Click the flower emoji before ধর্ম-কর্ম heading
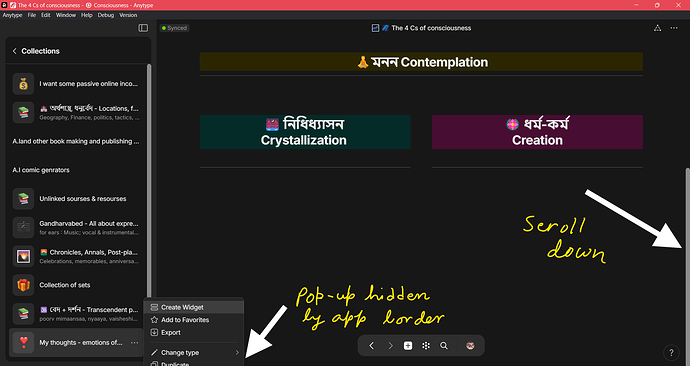The image size is (690, 366). pyautogui.click(x=512, y=124)
